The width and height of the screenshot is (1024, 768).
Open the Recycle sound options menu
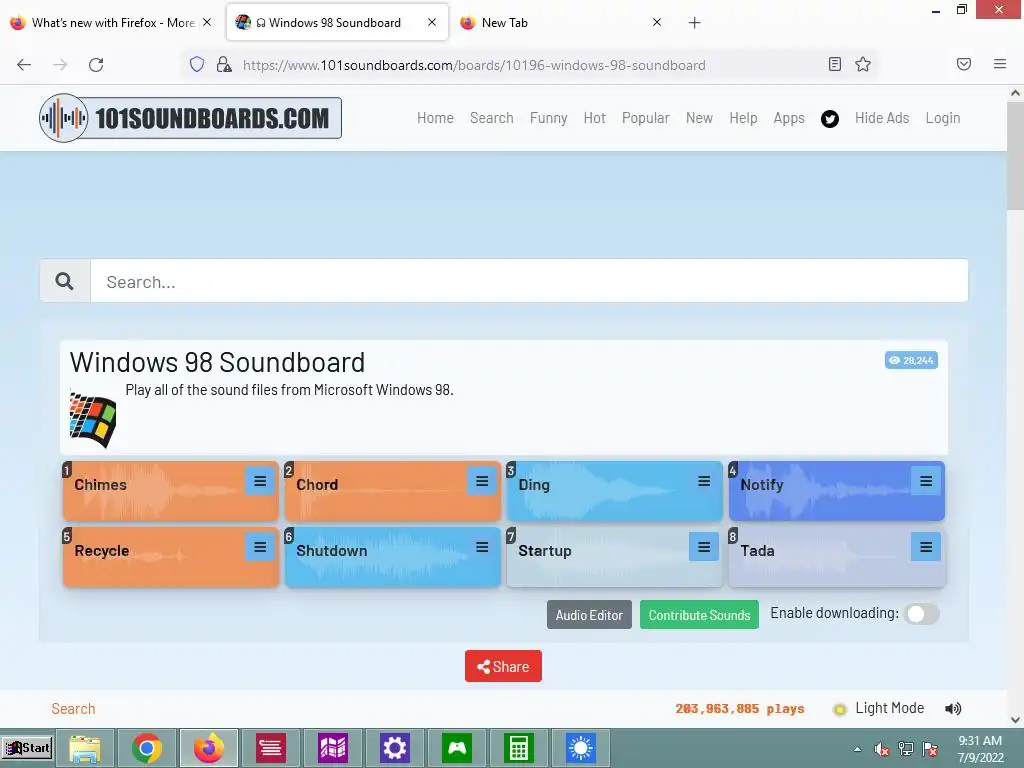(x=260, y=547)
